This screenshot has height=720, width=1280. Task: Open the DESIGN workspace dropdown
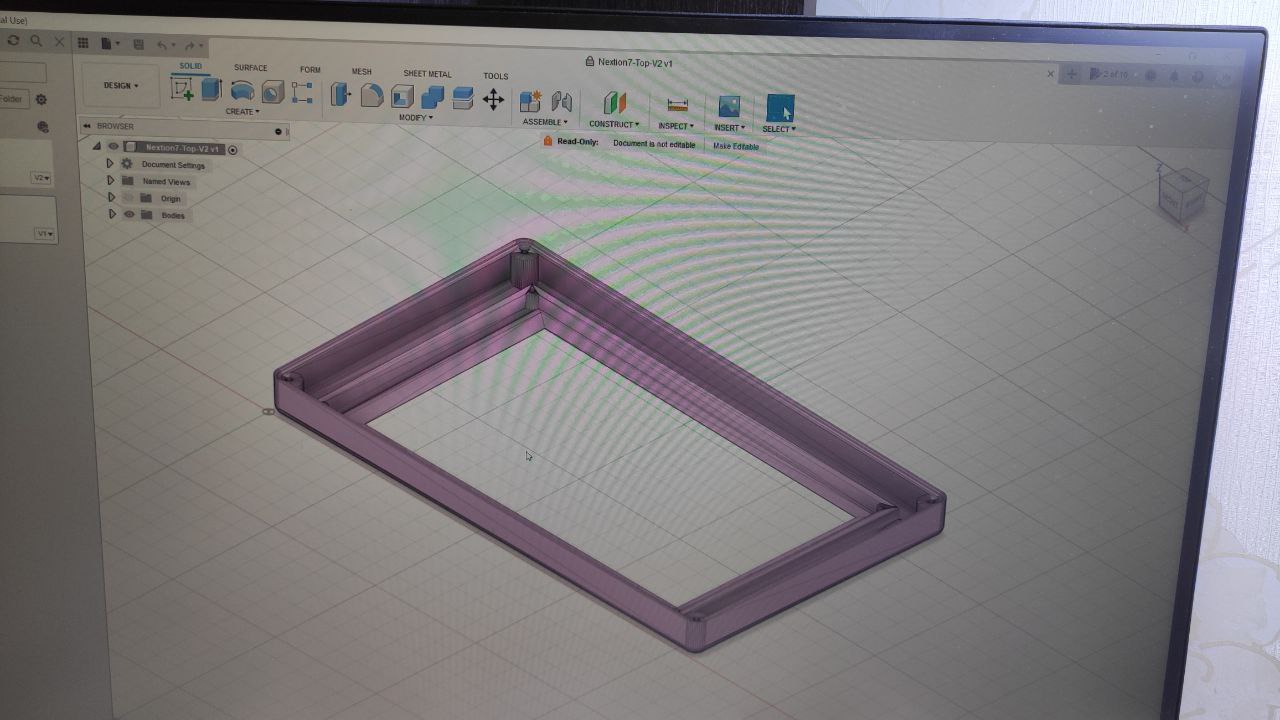pos(121,86)
